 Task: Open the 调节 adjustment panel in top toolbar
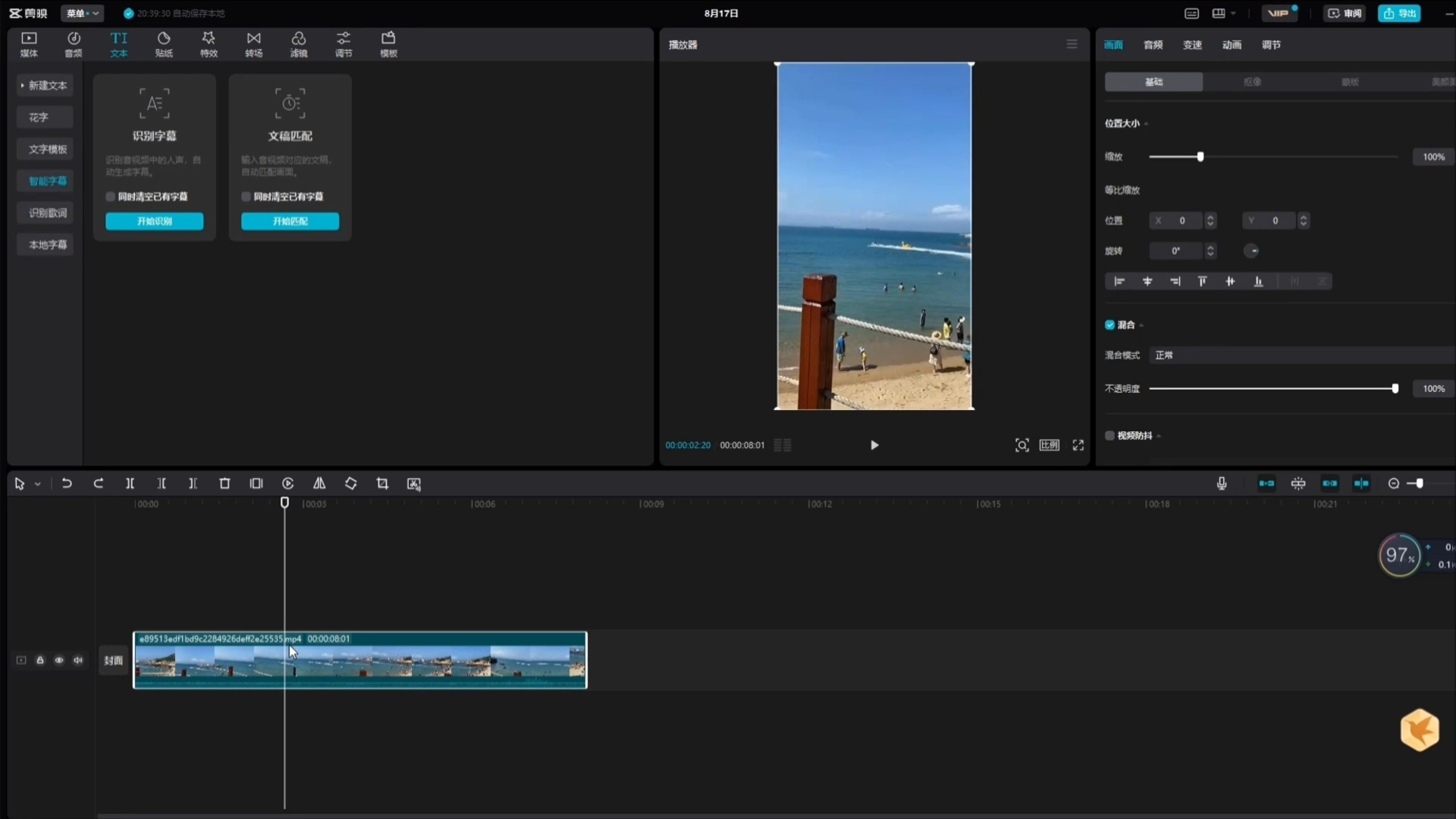point(344,44)
